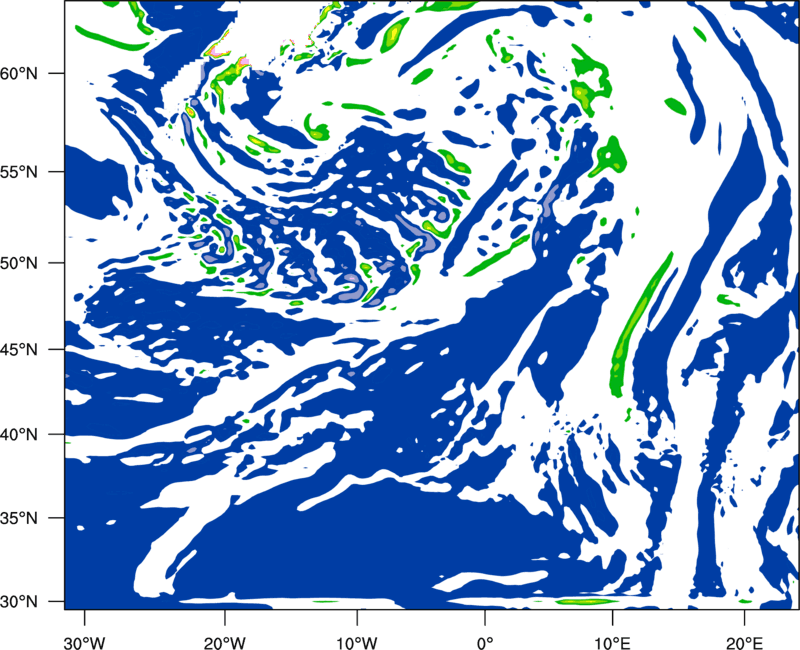Click the 30°W longitude label
The height and width of the screenshot is (650, 800).
[85, 643]
